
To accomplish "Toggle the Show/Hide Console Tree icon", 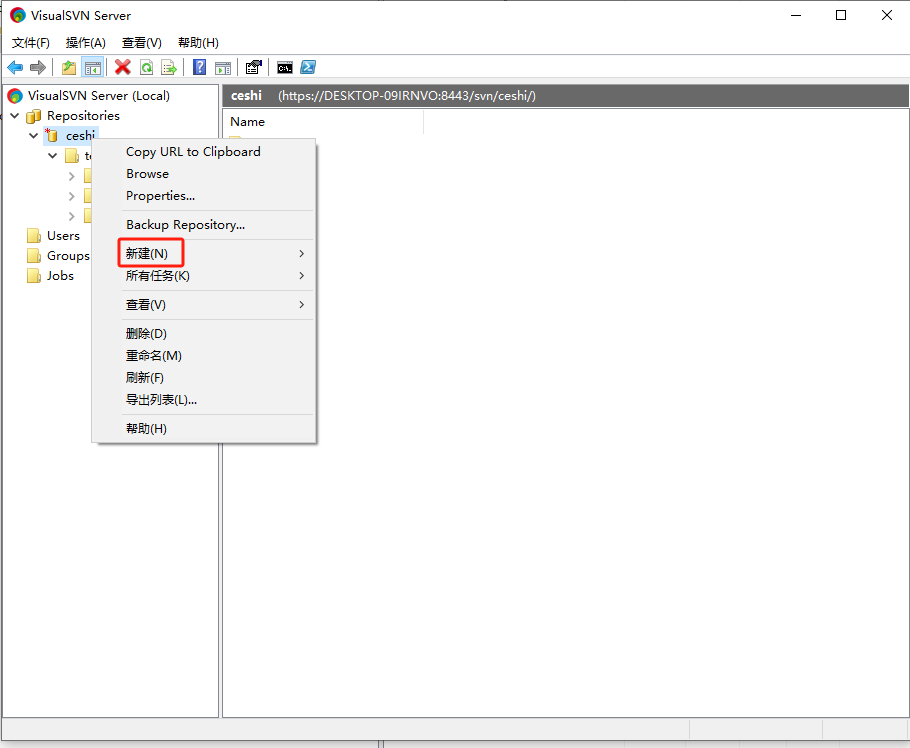I will point(93,67).
